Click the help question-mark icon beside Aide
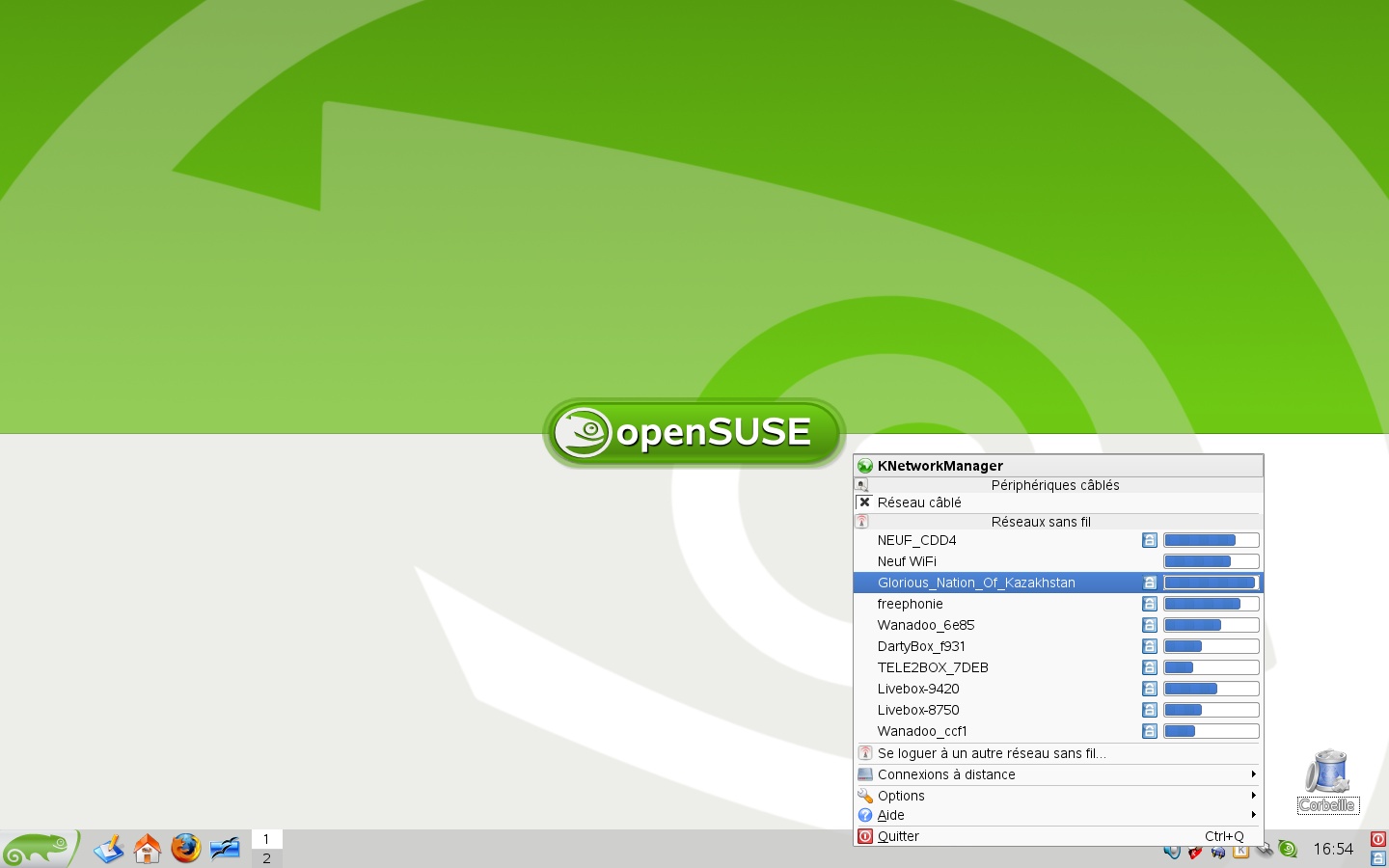Viewport: 1389px width, 868px height. coord(865,815)
